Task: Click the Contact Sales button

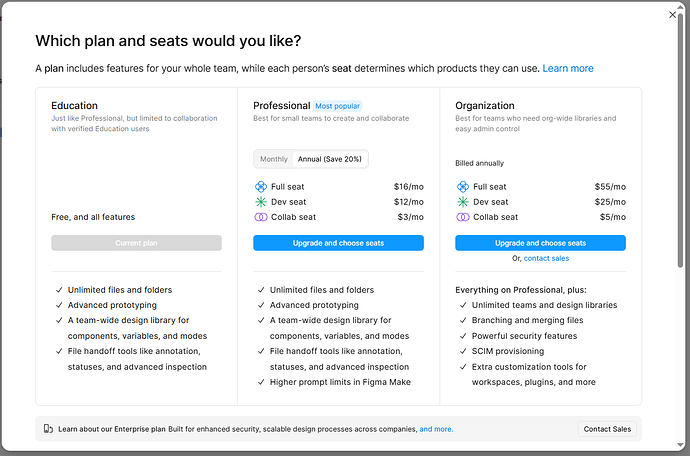Action: coord(607,429)
